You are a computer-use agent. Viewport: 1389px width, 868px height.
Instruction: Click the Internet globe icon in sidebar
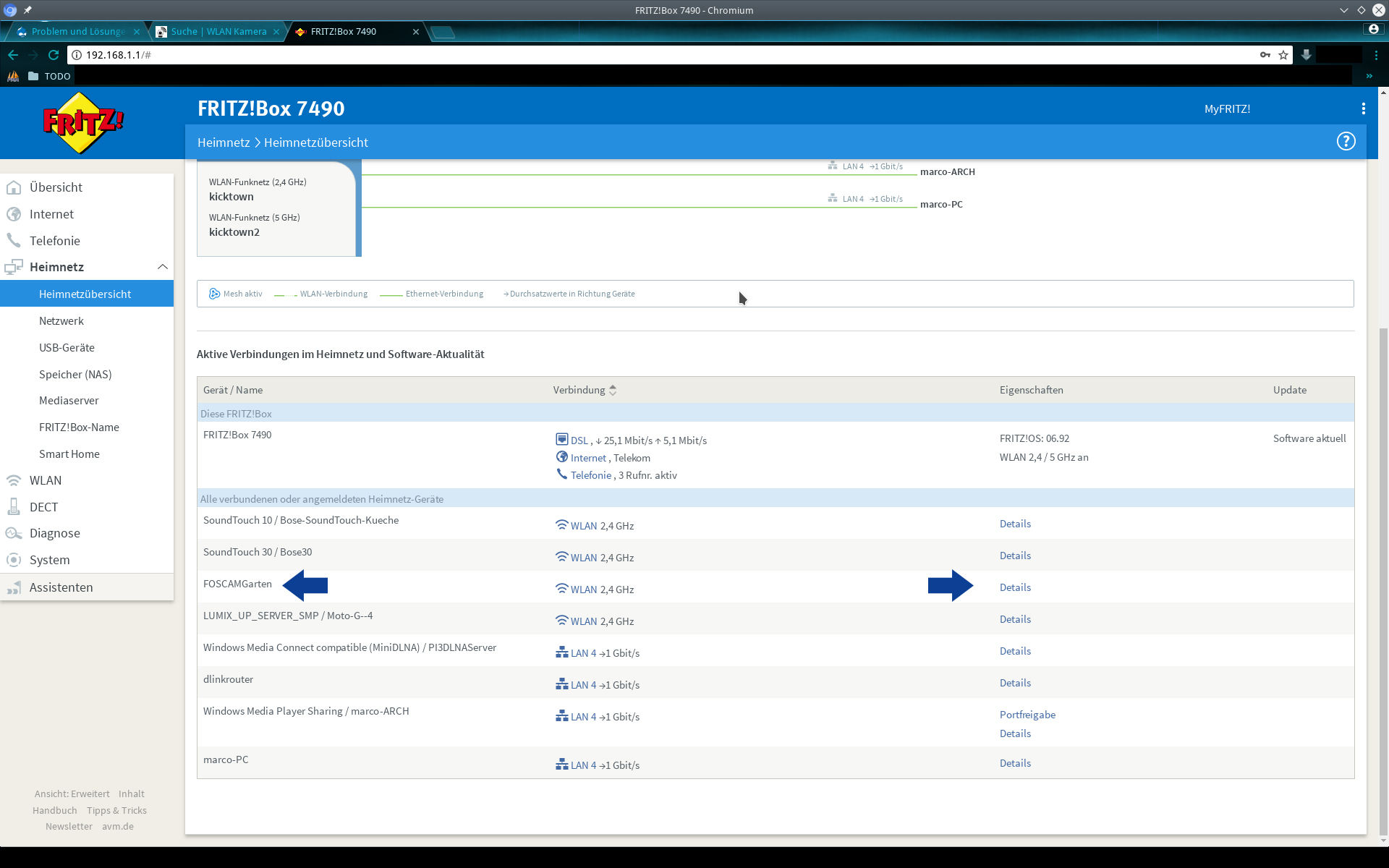pos(14,214)
